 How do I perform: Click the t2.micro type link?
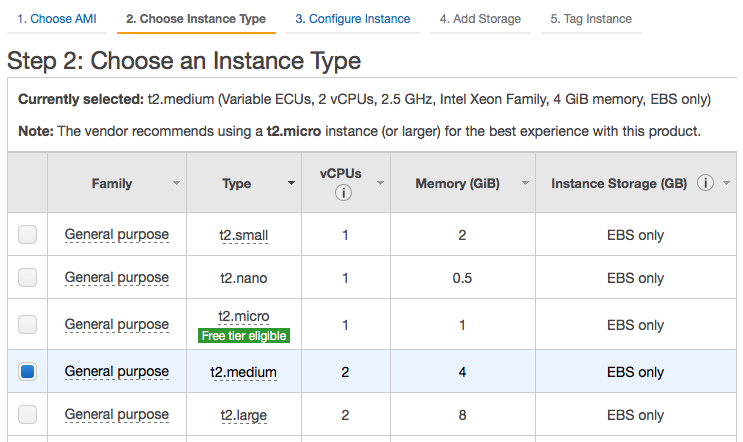click(x=244, y=316)
